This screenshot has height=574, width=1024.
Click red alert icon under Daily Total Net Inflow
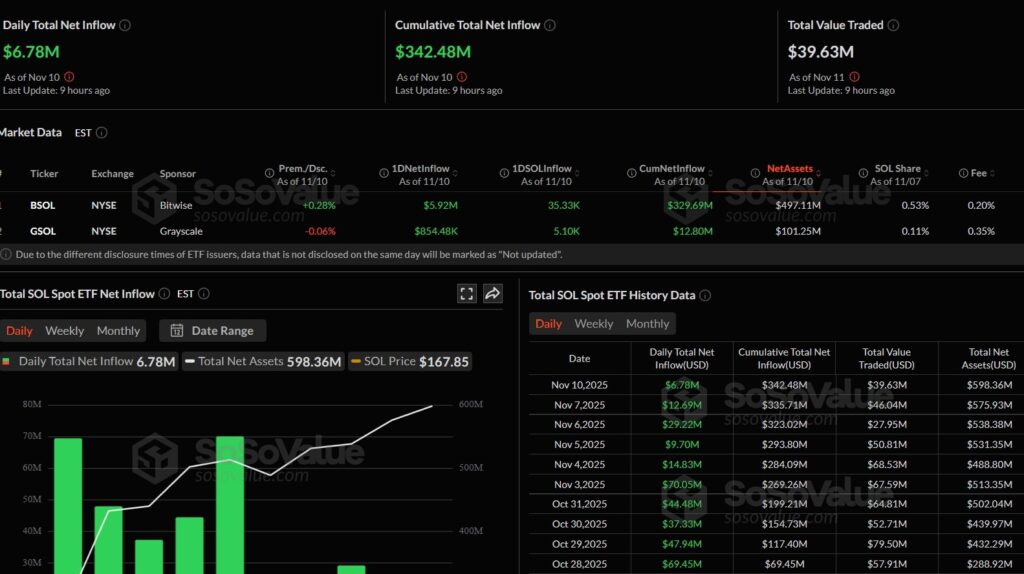pos(69,77)
